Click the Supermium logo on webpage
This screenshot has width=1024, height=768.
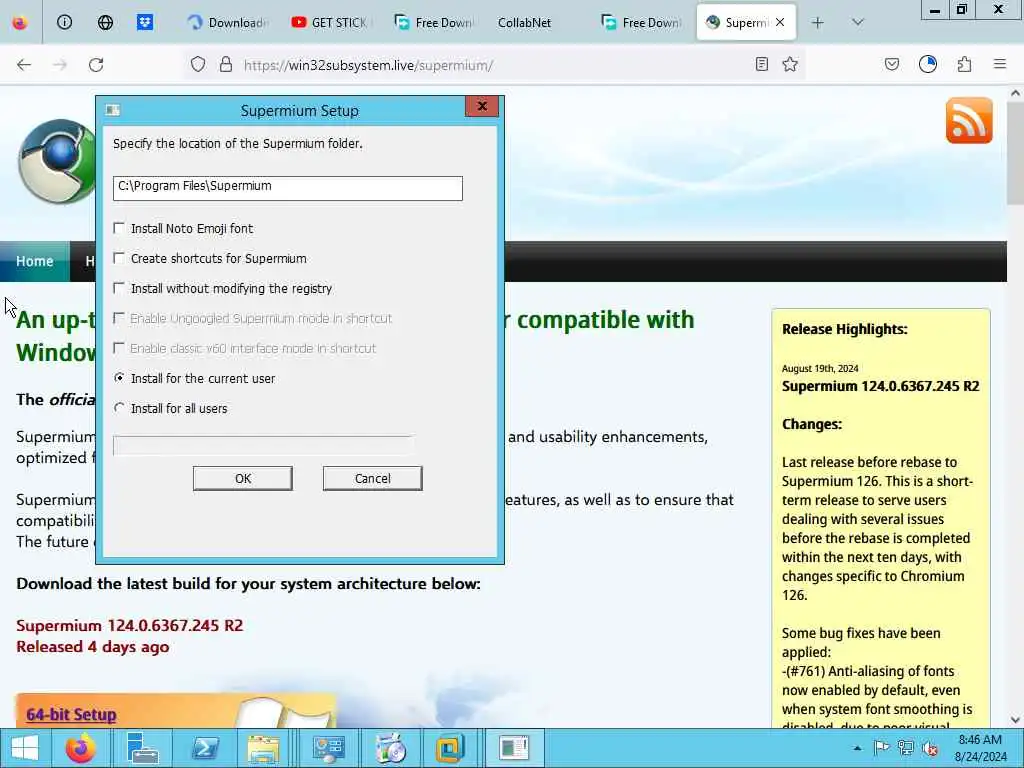coord(57,162)
